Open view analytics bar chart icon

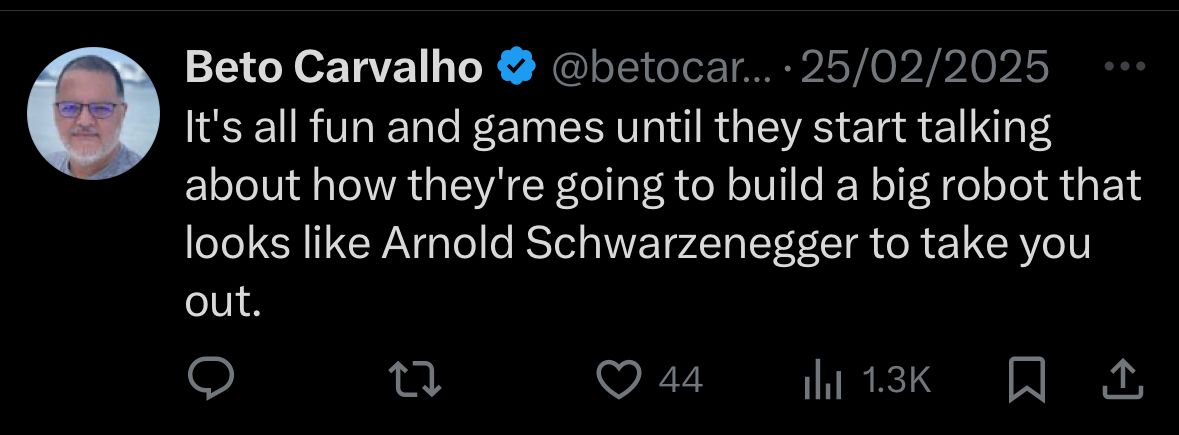tap(824, 380)
